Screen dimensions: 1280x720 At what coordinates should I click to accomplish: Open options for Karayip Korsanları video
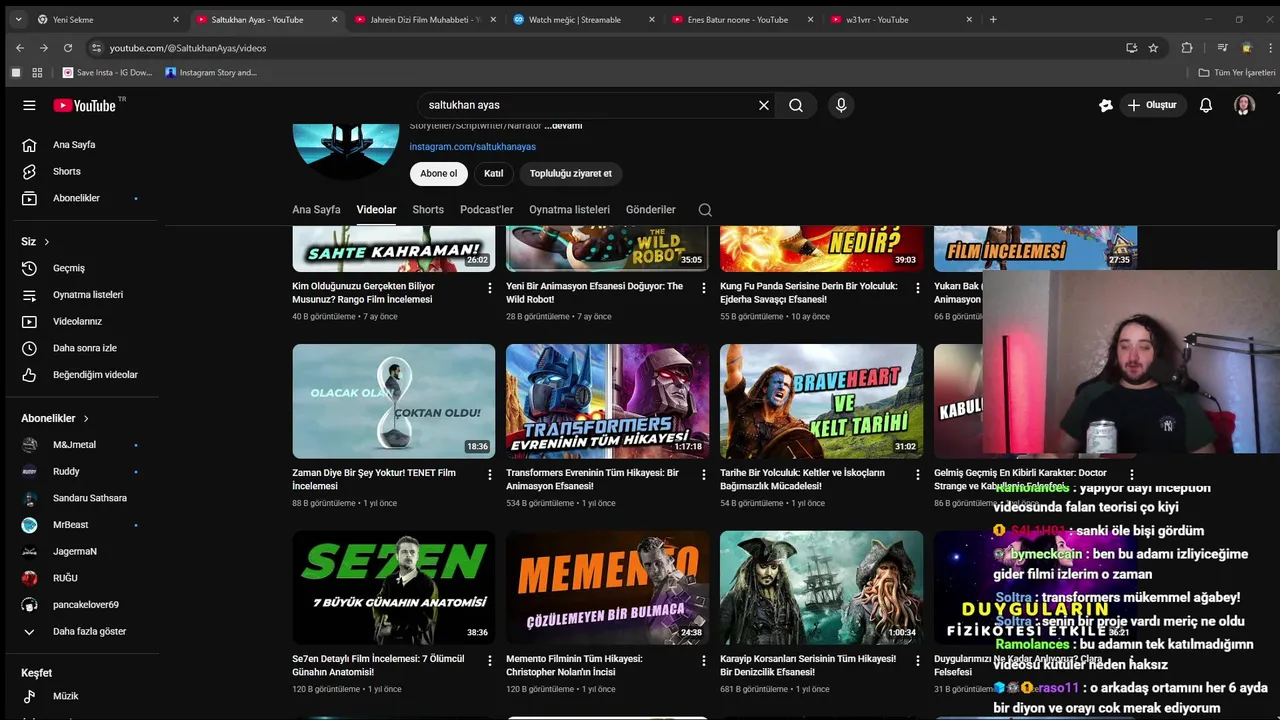tap(917, 661)
